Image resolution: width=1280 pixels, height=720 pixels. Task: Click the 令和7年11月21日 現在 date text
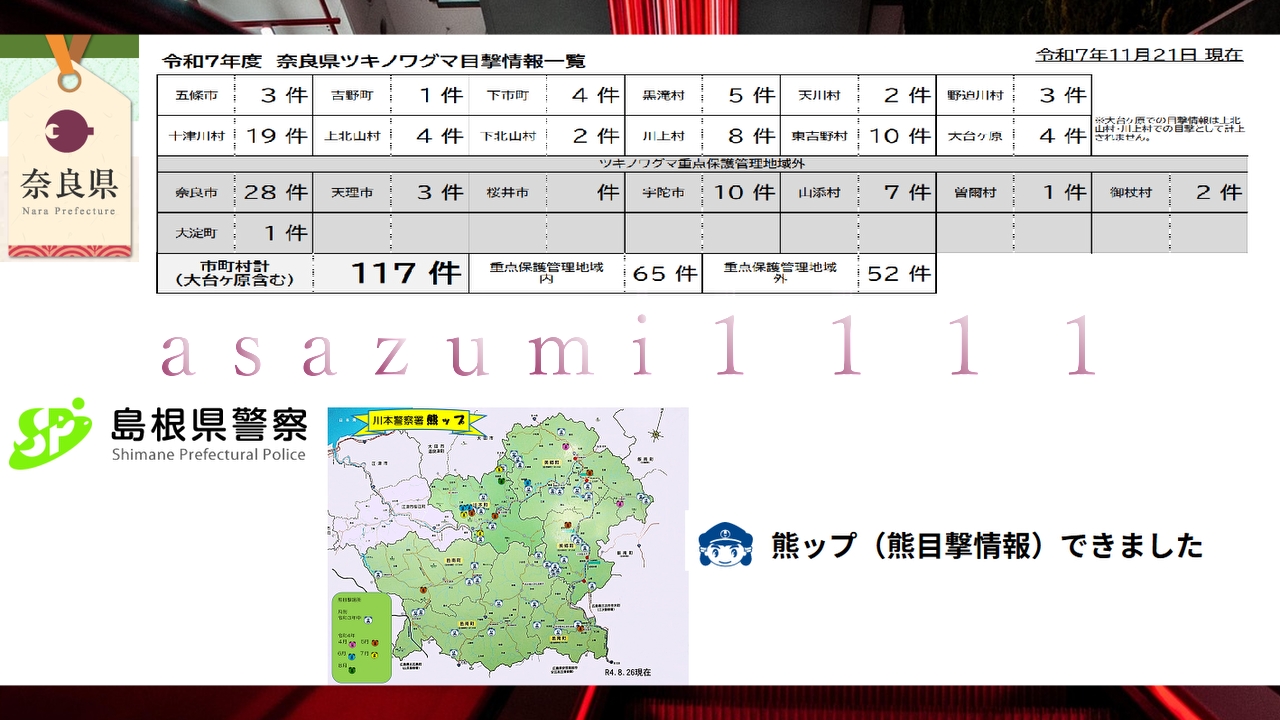click(x=1139, y=55)
